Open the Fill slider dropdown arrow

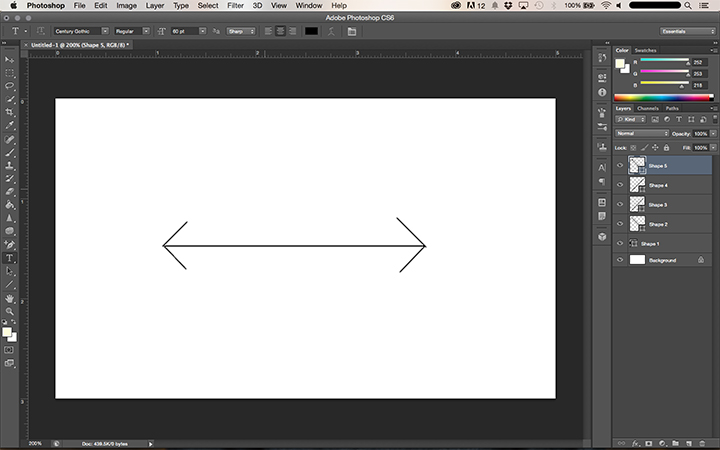coord(714,148)
